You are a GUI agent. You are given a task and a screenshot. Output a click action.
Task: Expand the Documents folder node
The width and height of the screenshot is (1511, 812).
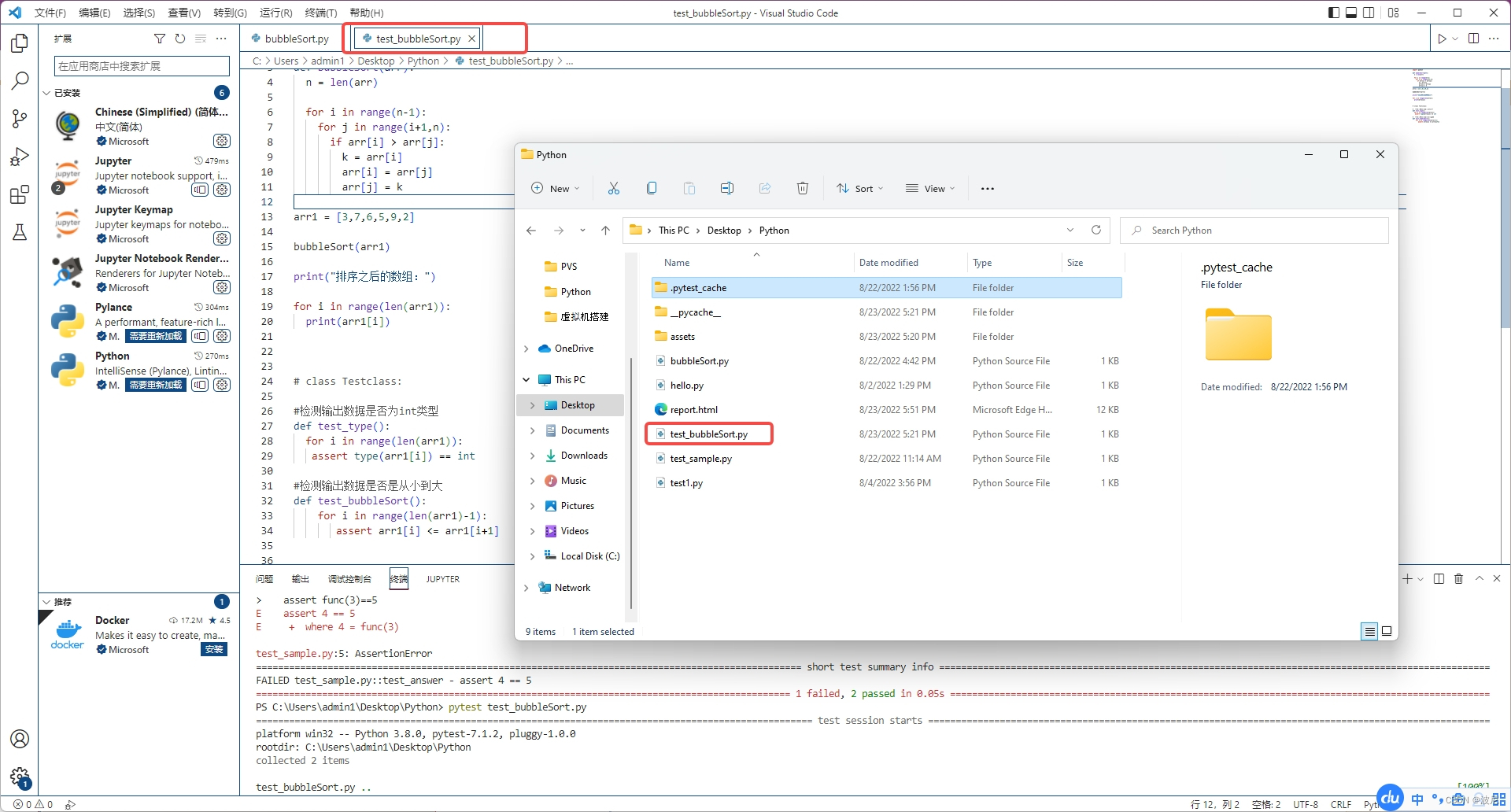[x=533, y=430]
